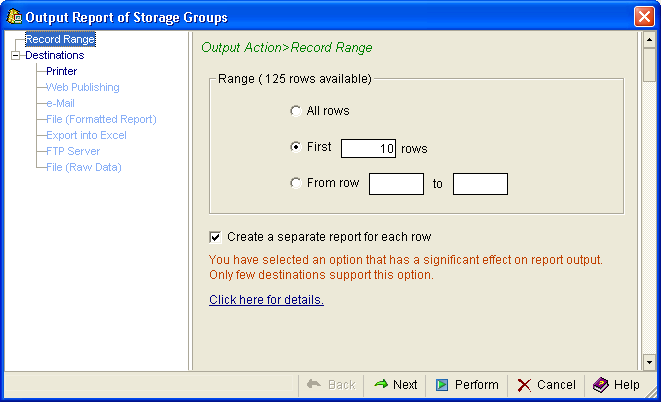The width and height of the screenshot is (661, 402).
Task: Select Export into Excel tree item
Action: [x=86, y=135]
